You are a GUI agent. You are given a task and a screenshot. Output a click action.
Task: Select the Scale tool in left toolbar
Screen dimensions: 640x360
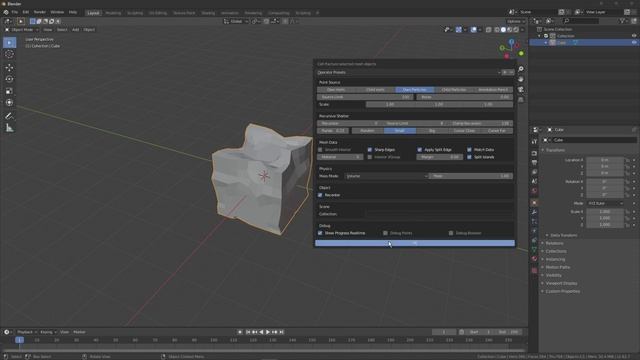click(9, 91)
